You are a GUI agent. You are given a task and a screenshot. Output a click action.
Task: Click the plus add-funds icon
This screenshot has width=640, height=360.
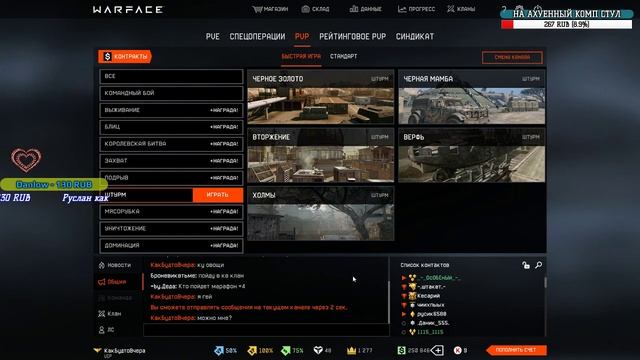(438, 350)
